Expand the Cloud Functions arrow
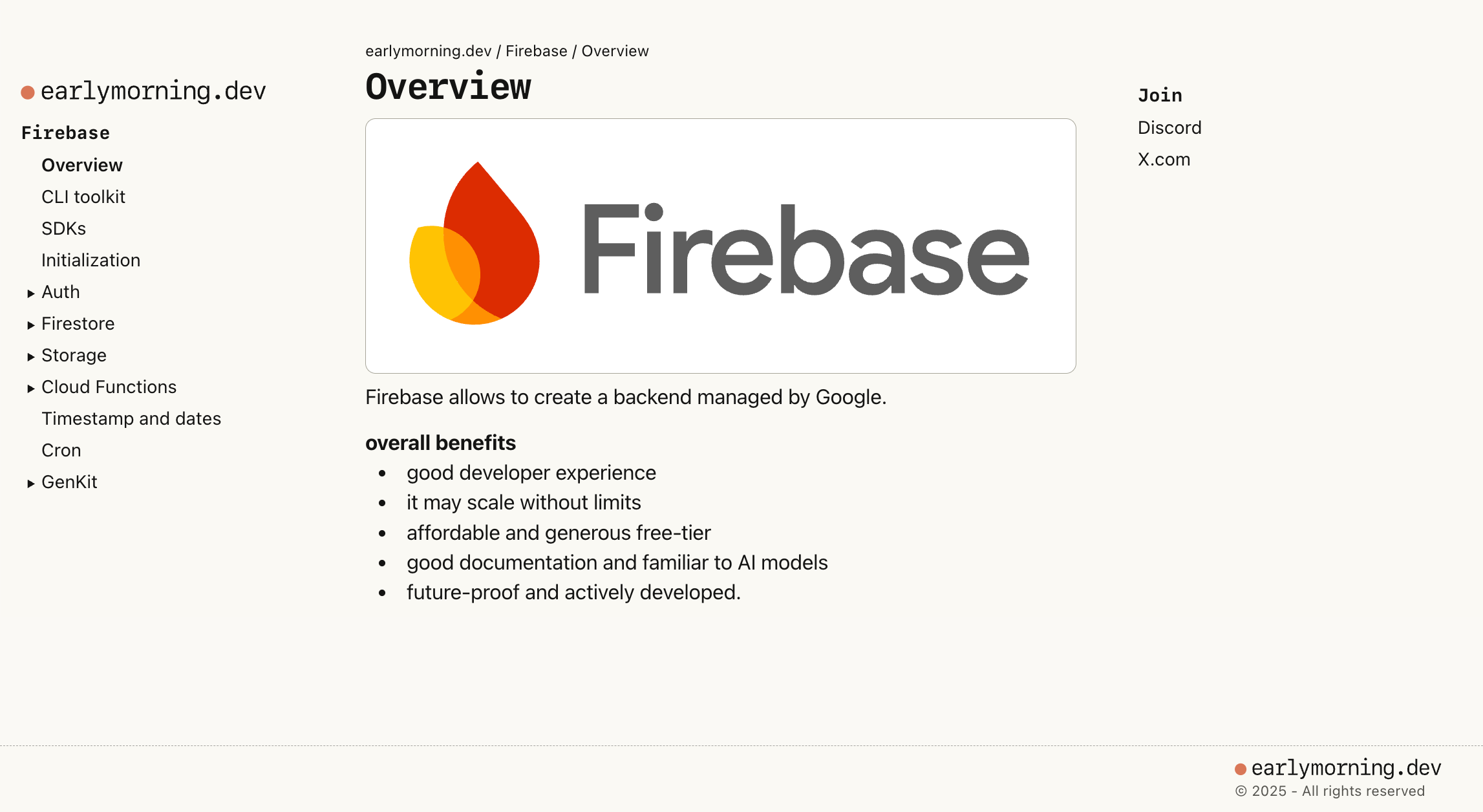Image resolution: width=1483 pixels, height=812 pixels. pyautogui.click(x=30, y=388)
